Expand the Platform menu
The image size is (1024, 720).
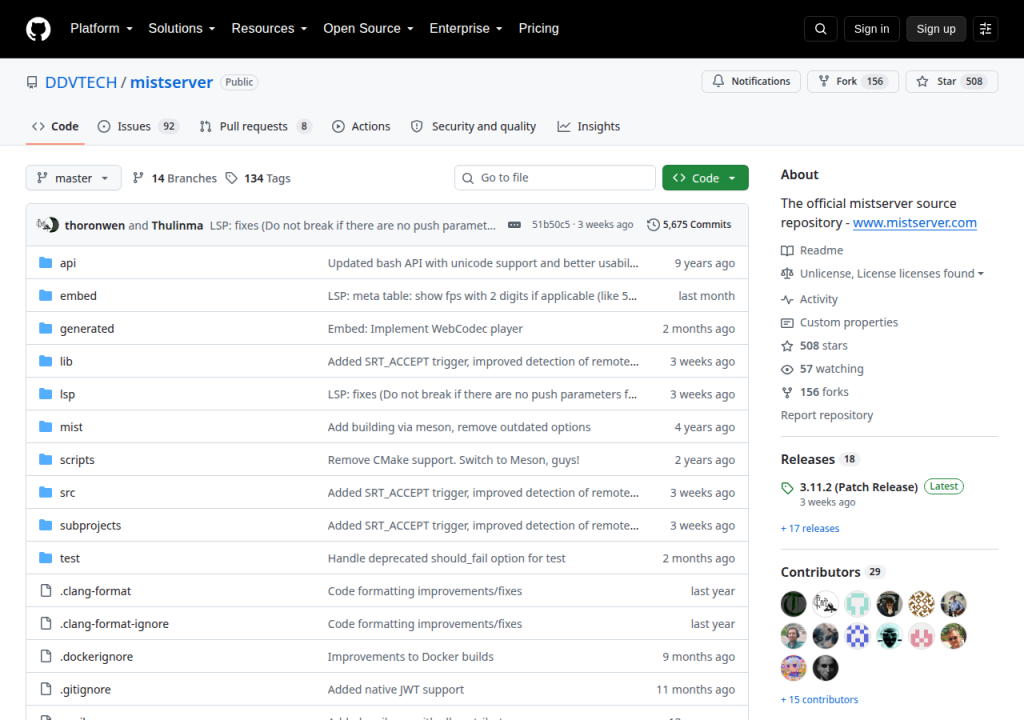point(101,29)
